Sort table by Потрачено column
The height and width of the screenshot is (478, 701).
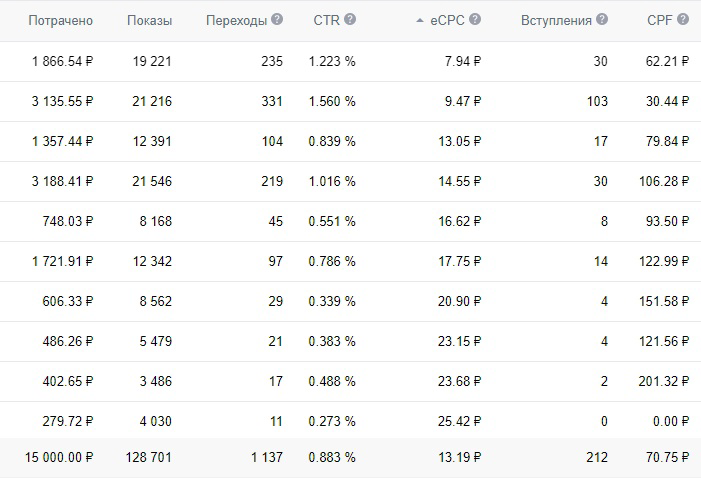click(x=60, y=21)
